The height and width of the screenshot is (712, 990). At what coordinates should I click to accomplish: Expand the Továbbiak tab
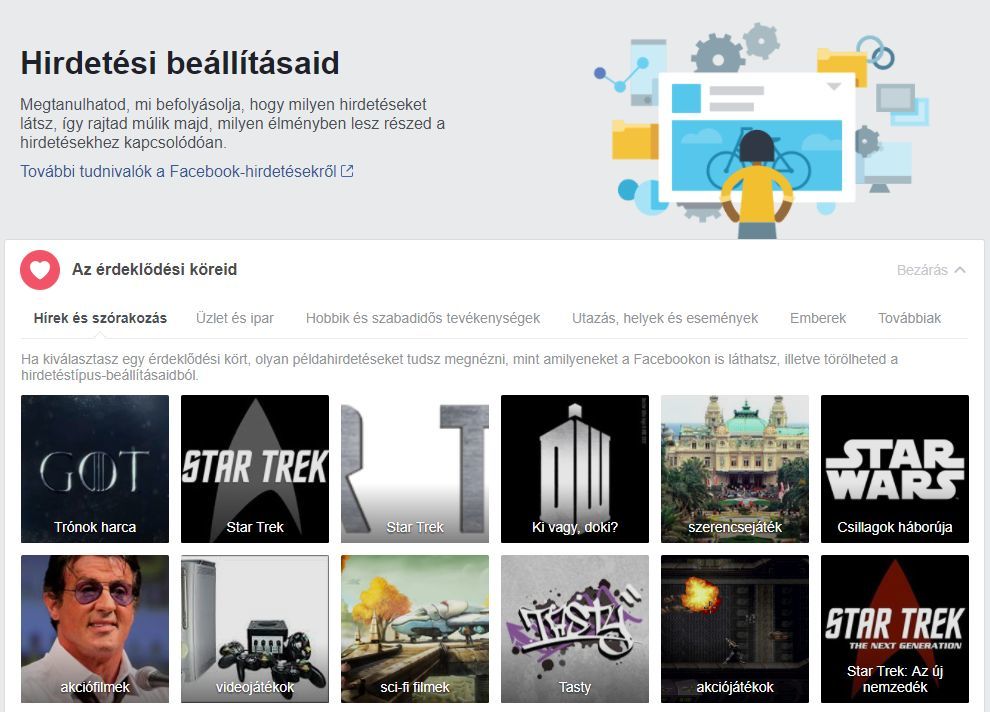coord(909,318)
